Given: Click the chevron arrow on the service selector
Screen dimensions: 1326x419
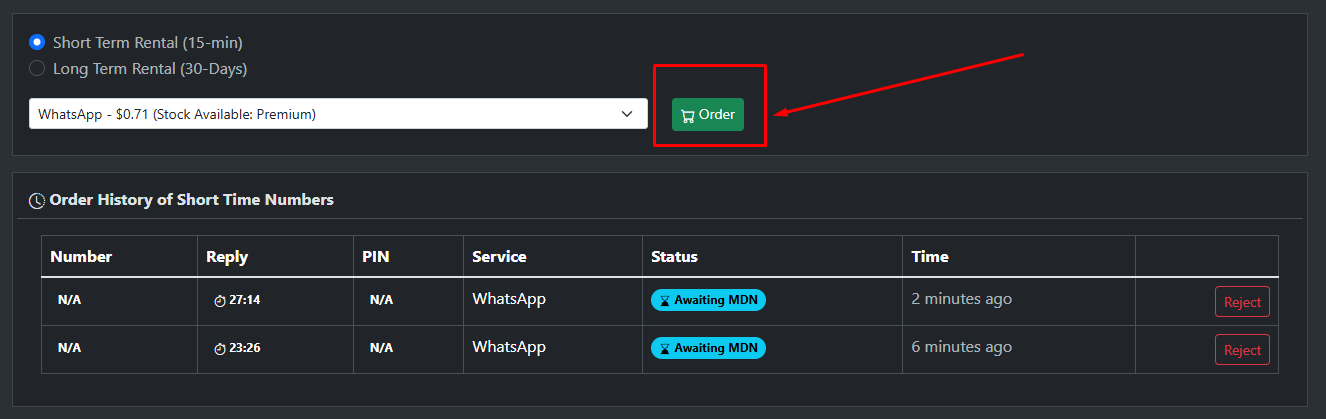Looking at the screenshot, I should (x=627, y=114).
